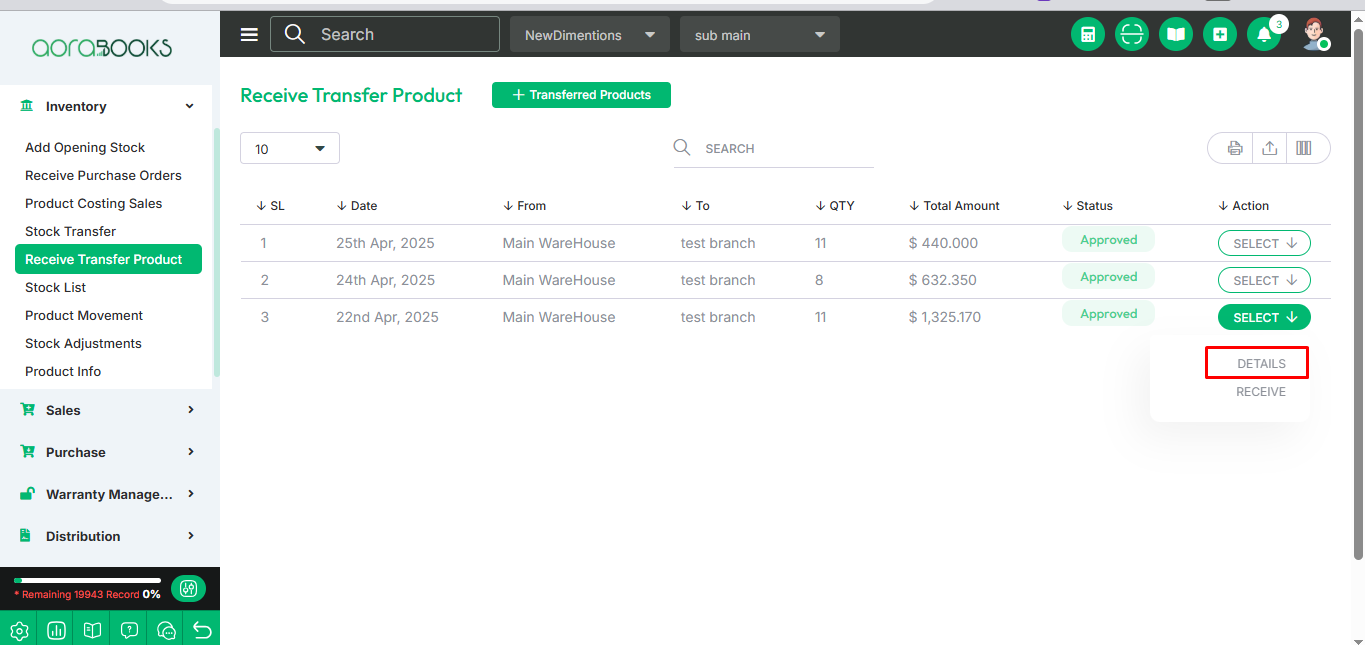This screenshot has height=645, width=1365.
Task: Click the bar chart icon in bottom bar
Action: (x=56, y=630)
